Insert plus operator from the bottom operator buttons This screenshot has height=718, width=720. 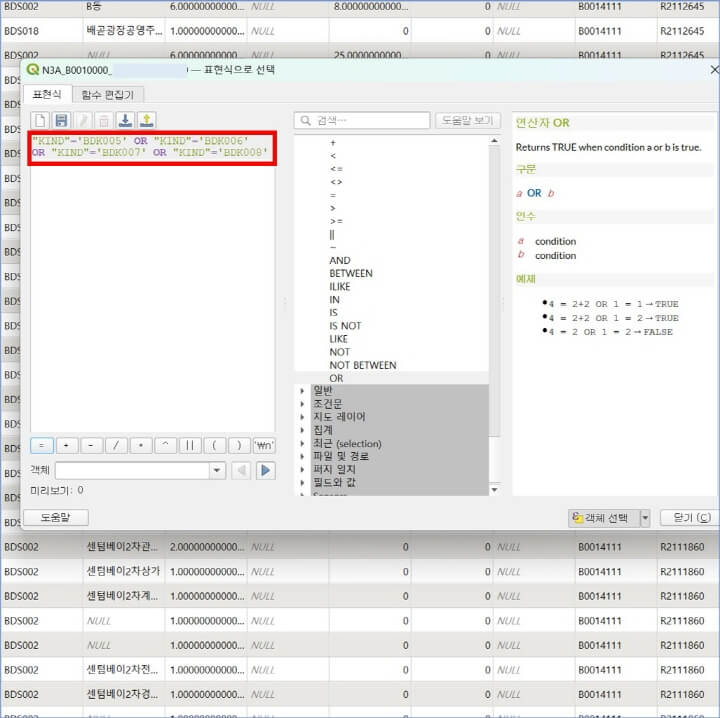click(x=67, y=445)
